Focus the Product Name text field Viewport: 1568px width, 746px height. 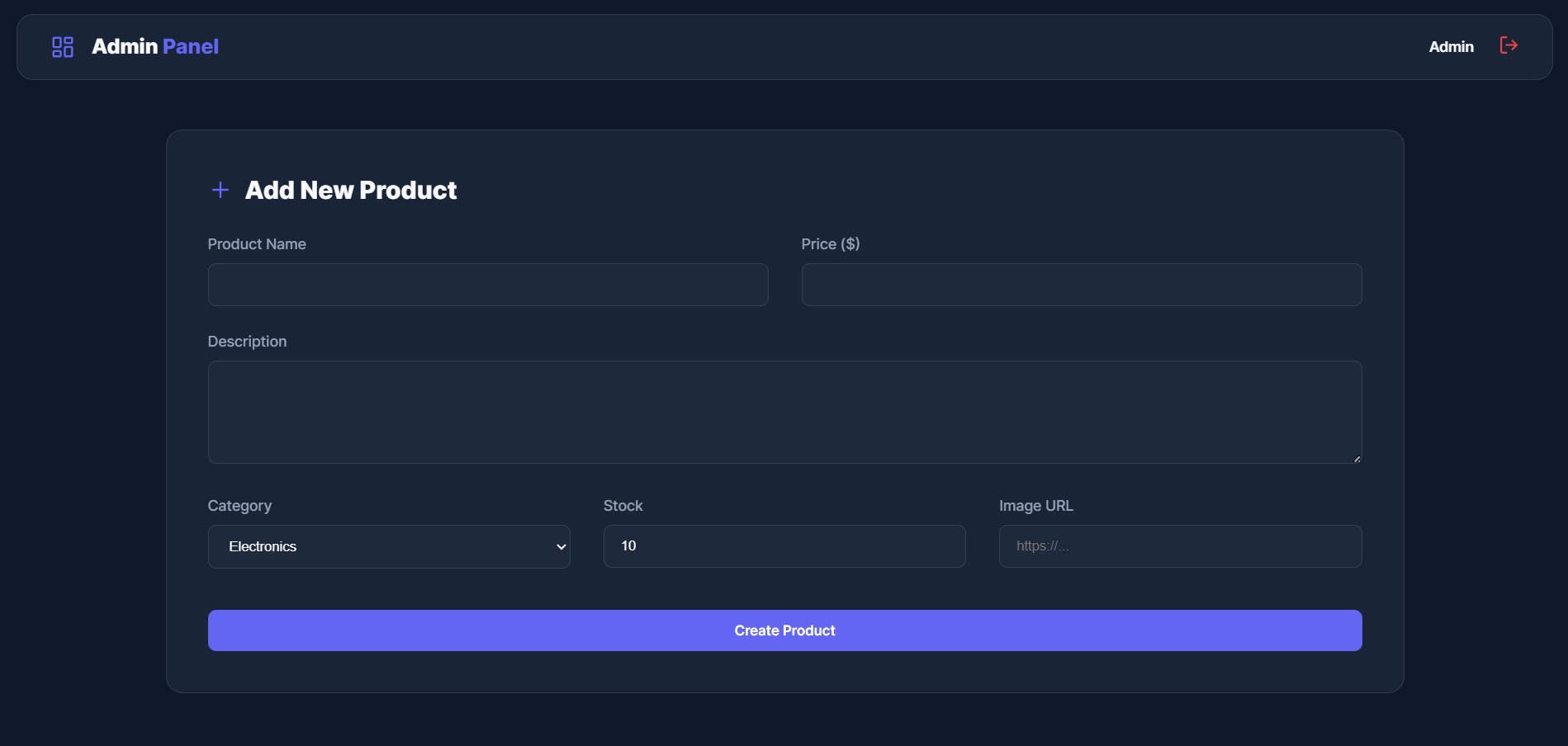(x=488, y=285)
